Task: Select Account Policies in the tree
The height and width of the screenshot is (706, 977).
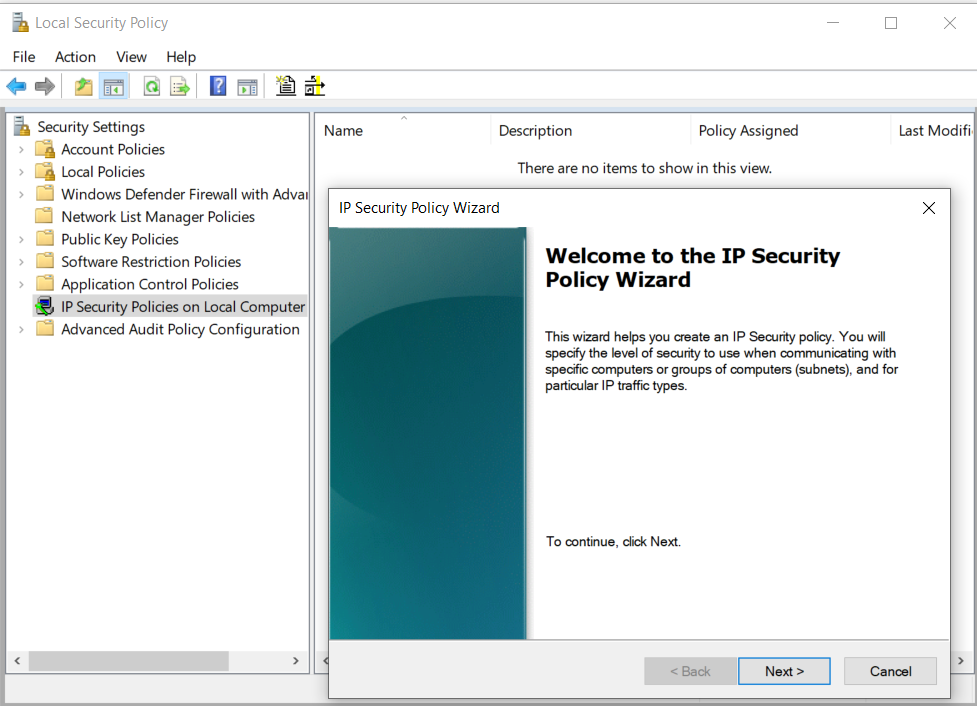Action: click(x=113, y=149)
